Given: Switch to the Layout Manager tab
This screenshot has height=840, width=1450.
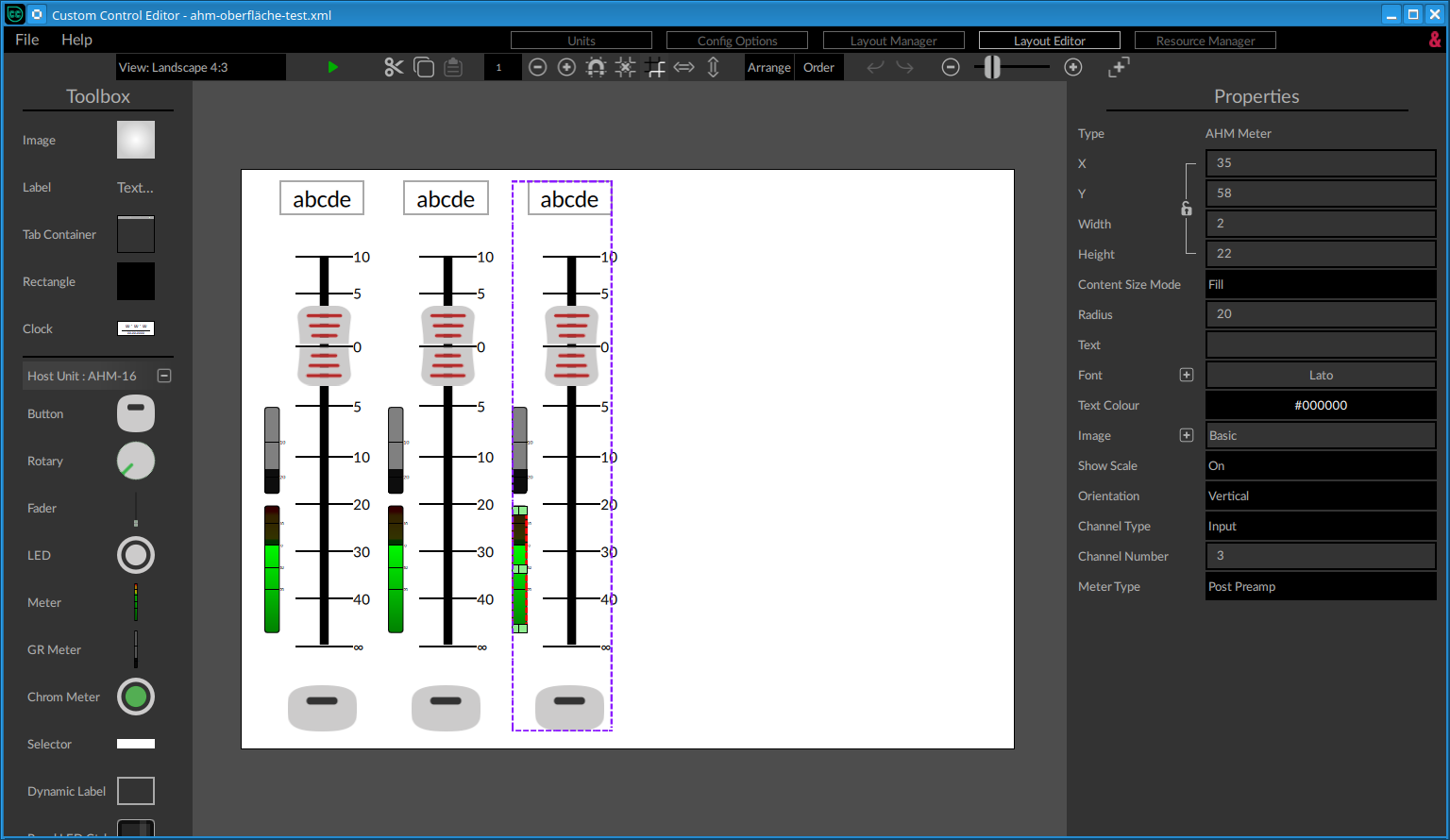Looking at the screenshot, I should pos(893,41).
